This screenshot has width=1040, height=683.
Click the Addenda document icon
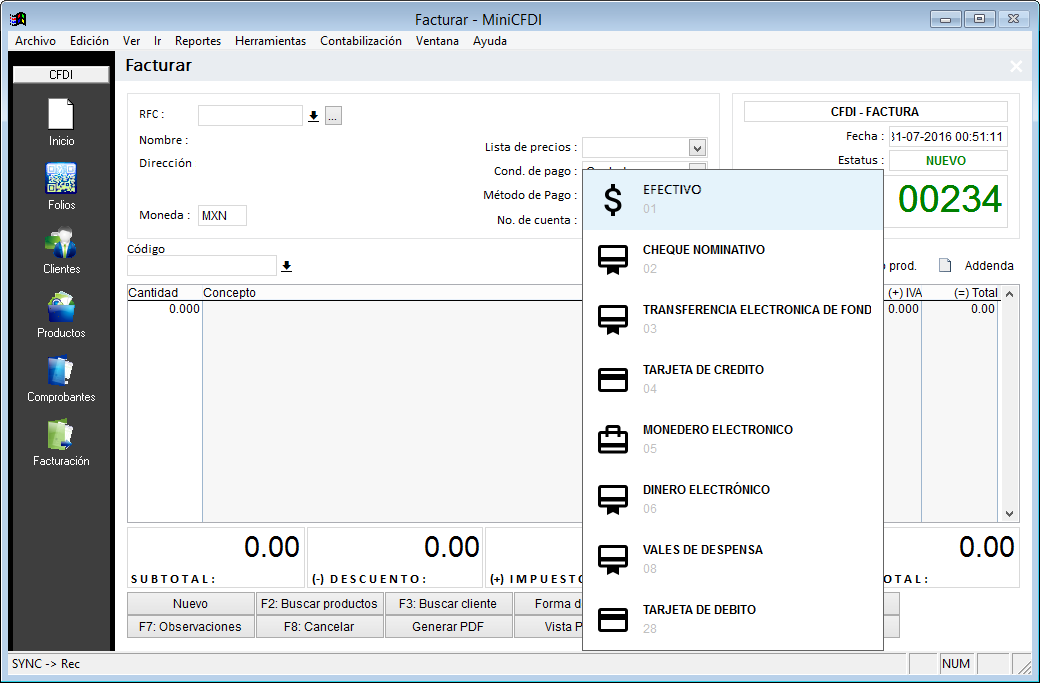point(945,265)
